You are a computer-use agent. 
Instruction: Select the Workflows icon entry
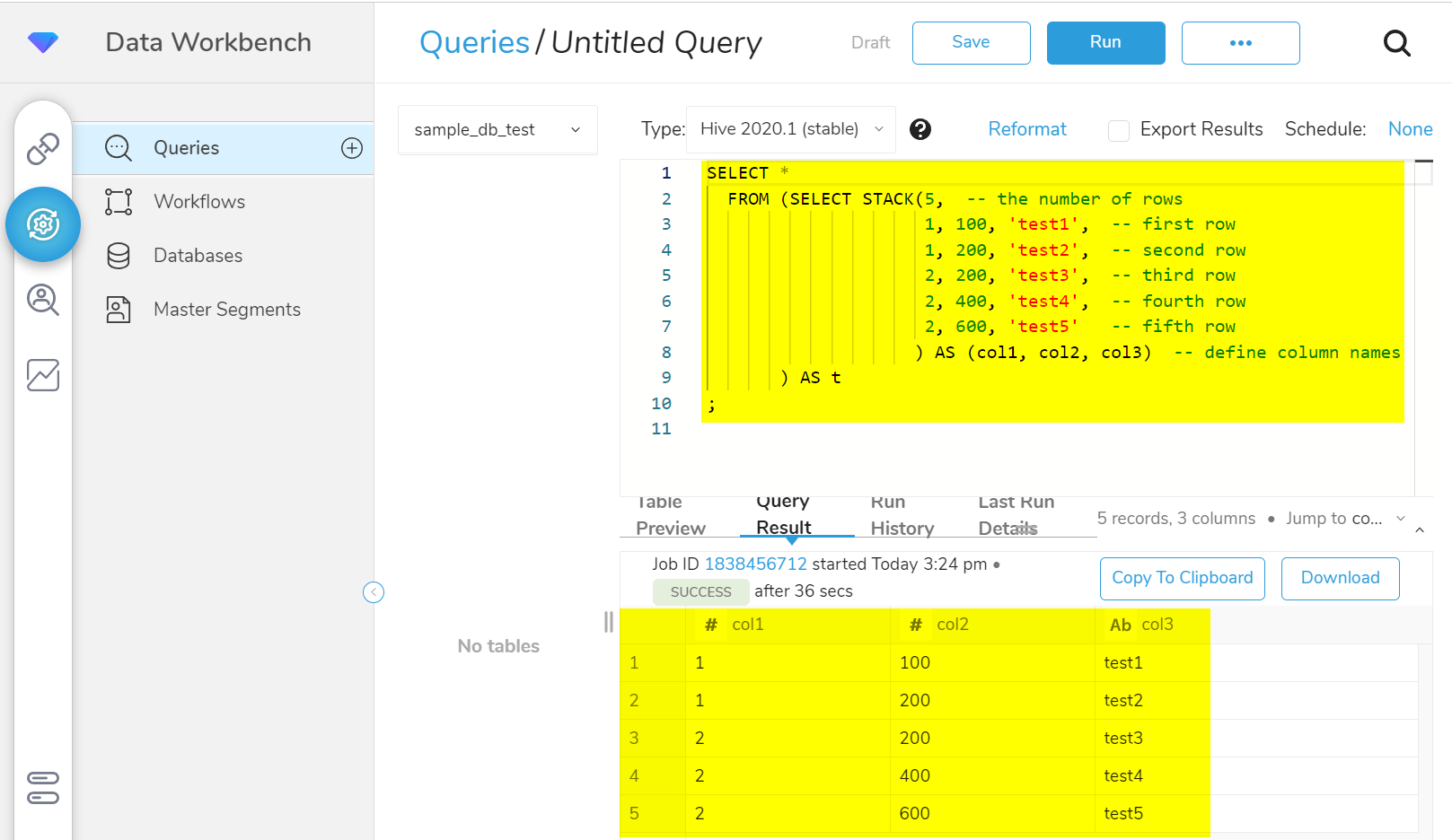119,201
